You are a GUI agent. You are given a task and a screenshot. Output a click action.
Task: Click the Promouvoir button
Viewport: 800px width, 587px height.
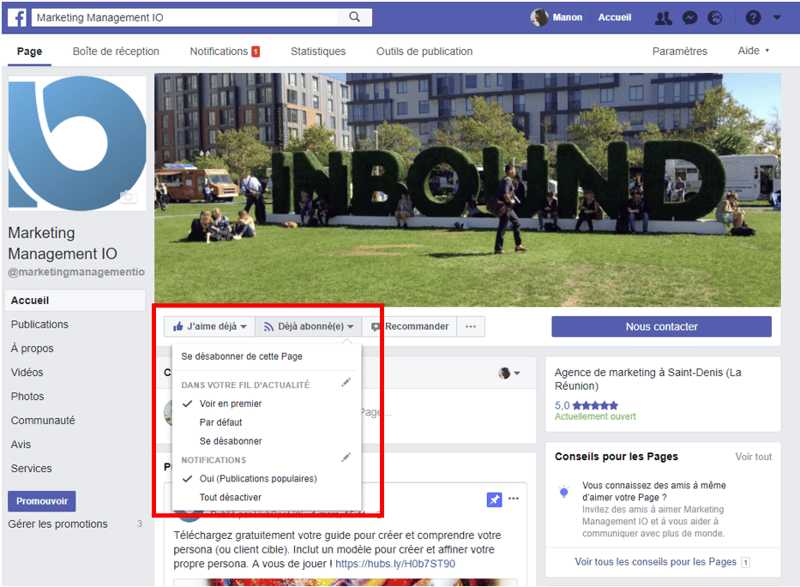click(x=42, y=501)
